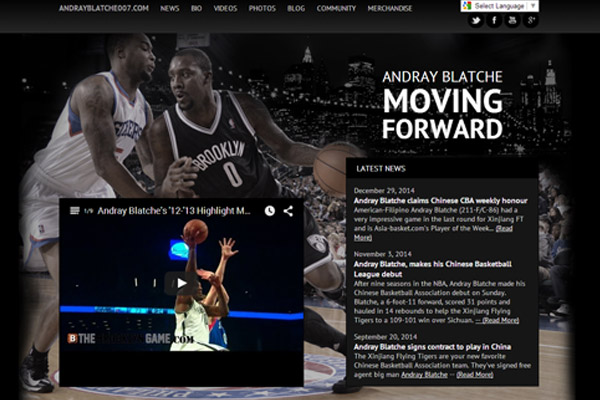
Task: Click the video Watch Later clock icon
Action: (x=270, y=212)
